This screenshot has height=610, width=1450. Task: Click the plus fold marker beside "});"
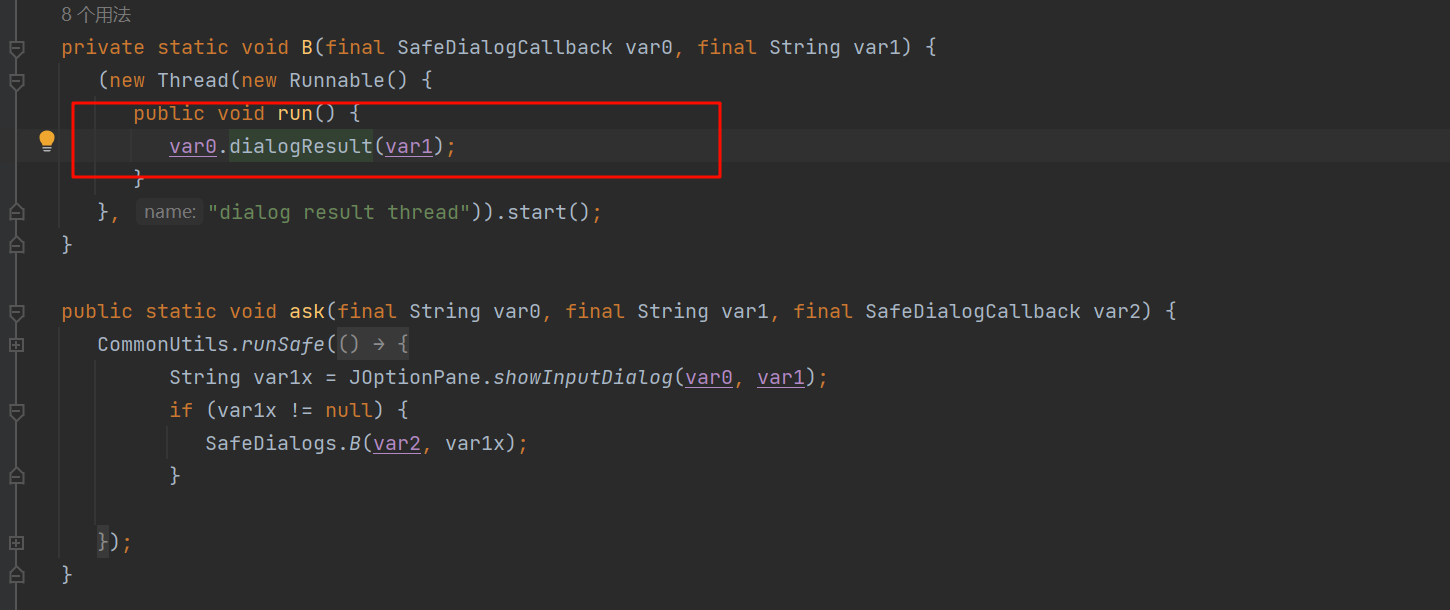click(16, 542)
